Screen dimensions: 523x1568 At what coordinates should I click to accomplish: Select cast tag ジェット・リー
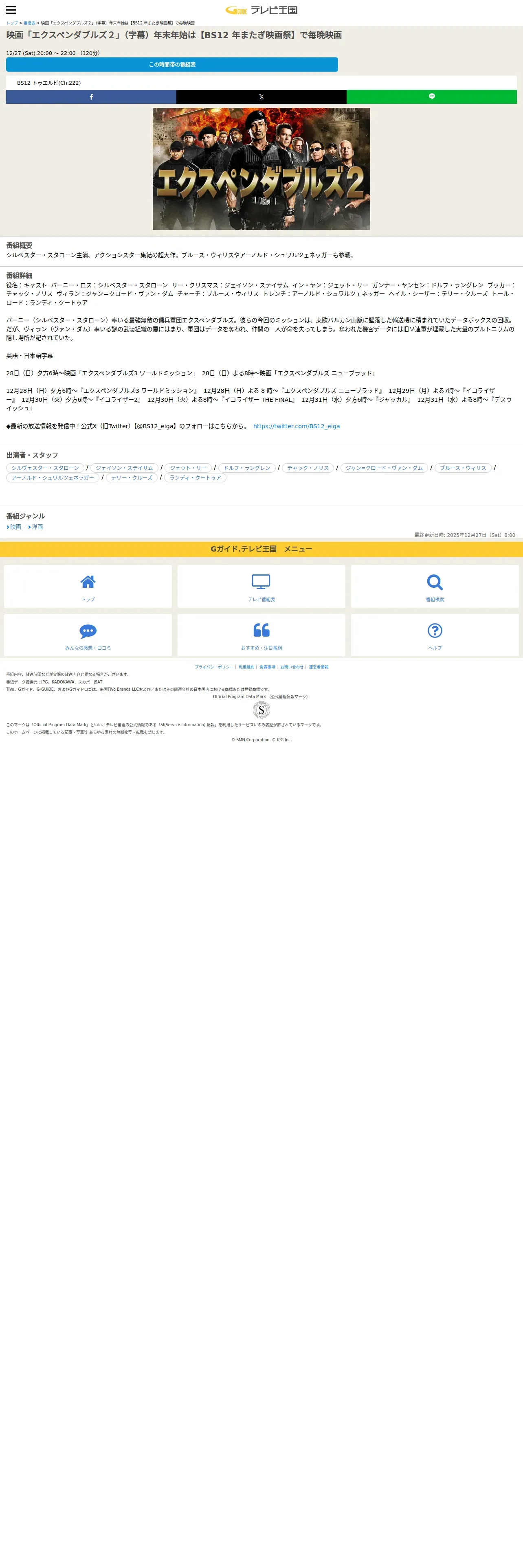(x=188, y=468)
